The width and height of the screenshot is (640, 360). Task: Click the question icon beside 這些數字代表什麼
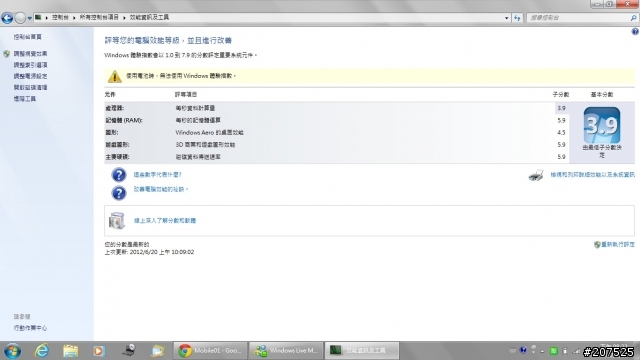click(119, 175)
